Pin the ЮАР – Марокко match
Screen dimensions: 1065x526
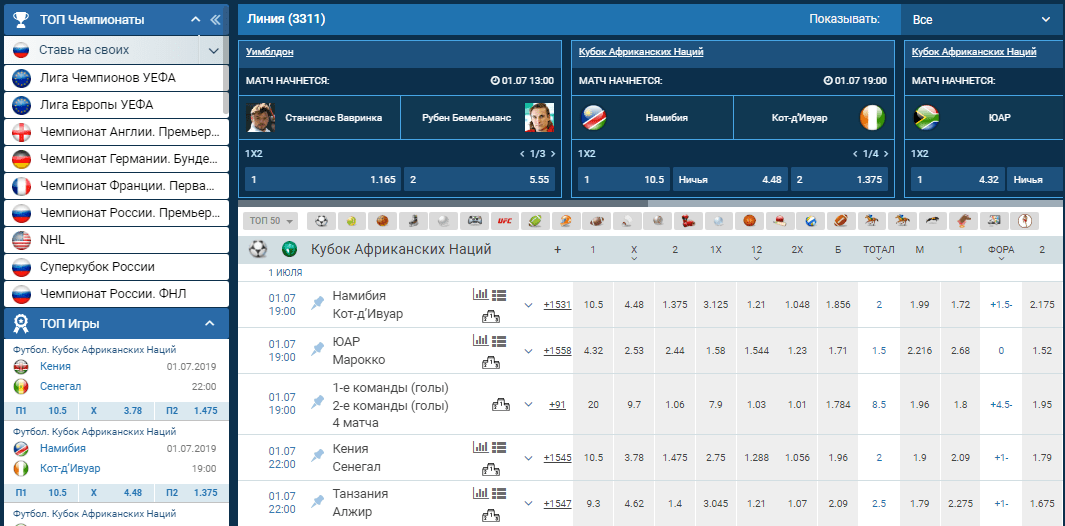317,349
